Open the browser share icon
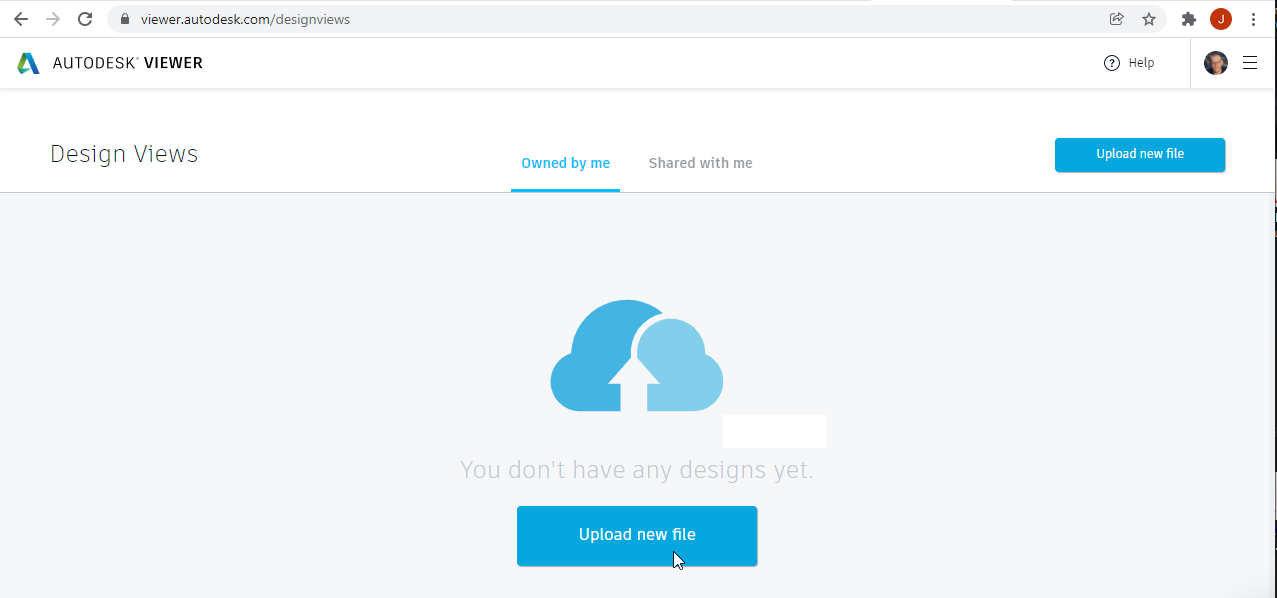 (x=1115, y=18)
